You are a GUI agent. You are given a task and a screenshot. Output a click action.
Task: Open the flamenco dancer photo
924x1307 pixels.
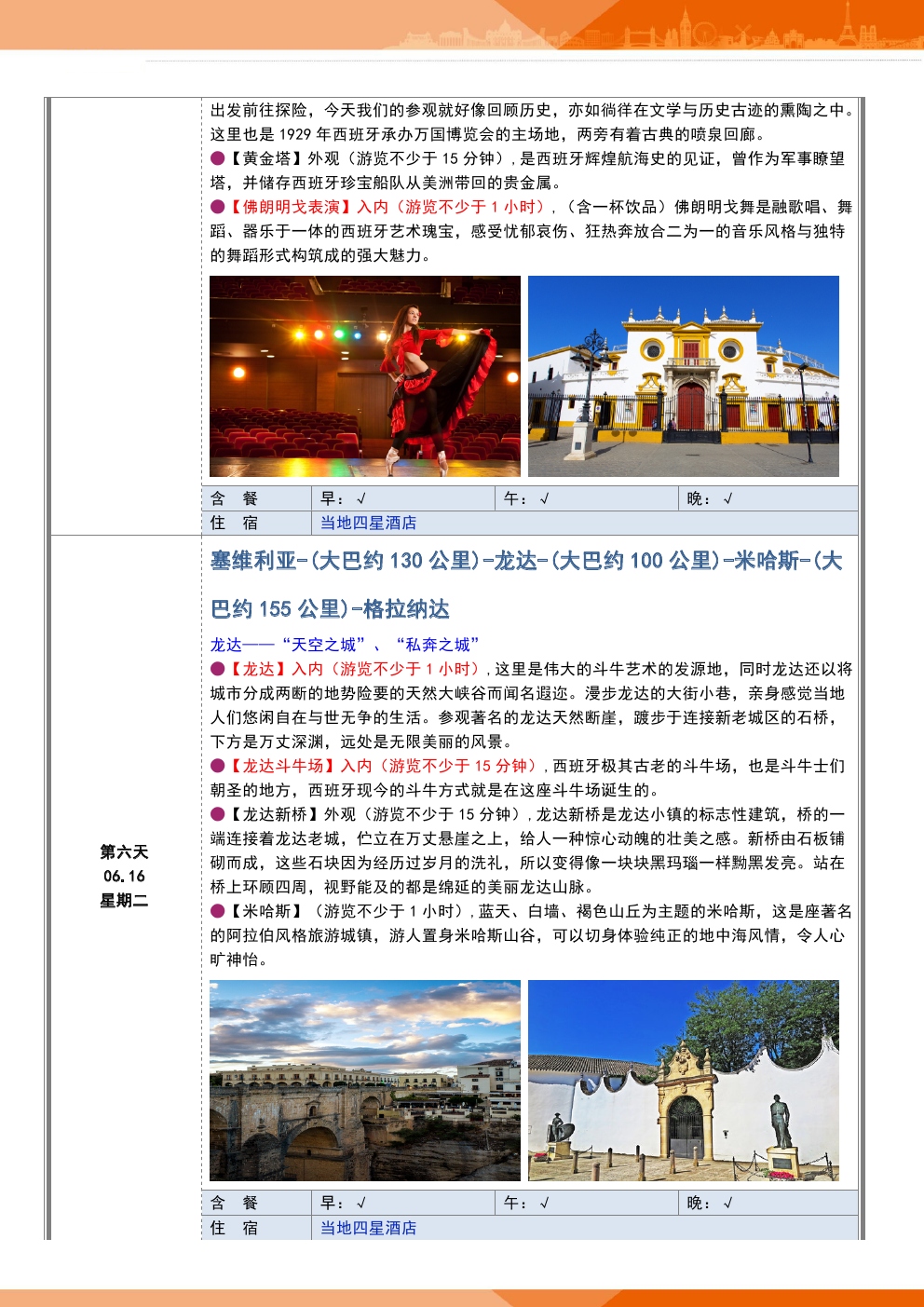coord(365,376)
